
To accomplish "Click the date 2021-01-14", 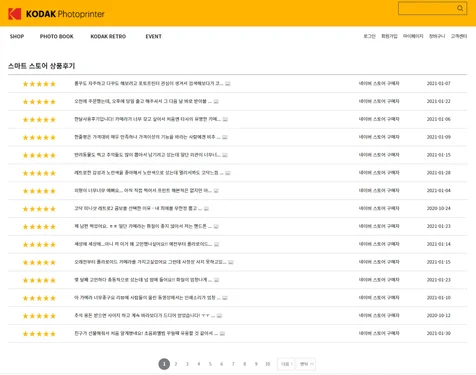I will pos(439,244).
